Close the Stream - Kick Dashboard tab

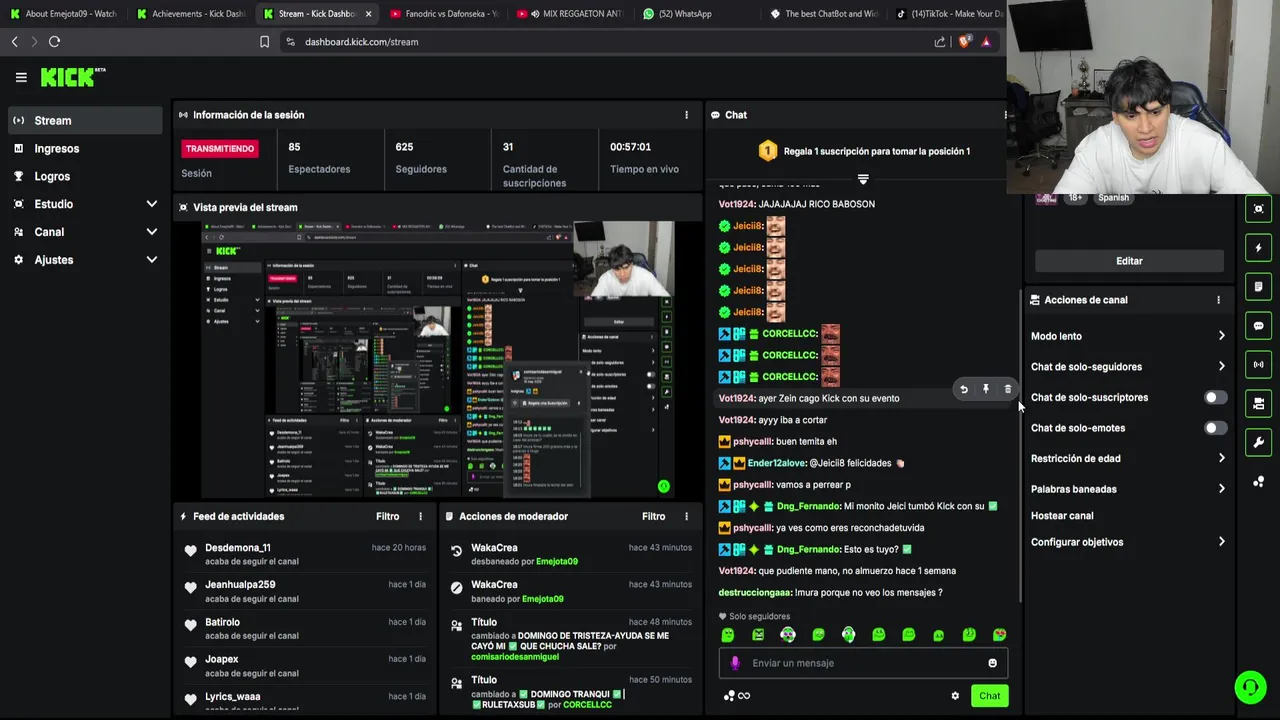tap(369, 14)
